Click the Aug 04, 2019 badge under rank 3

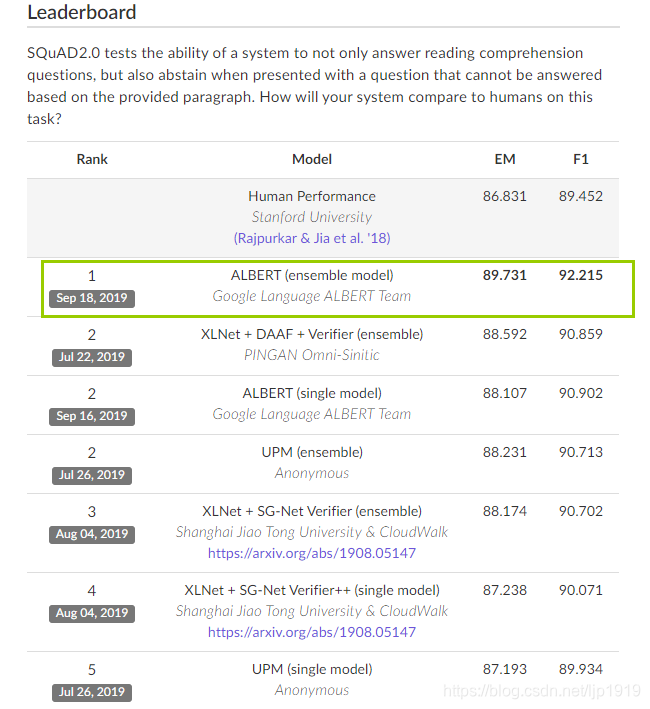tap(92, 534)
